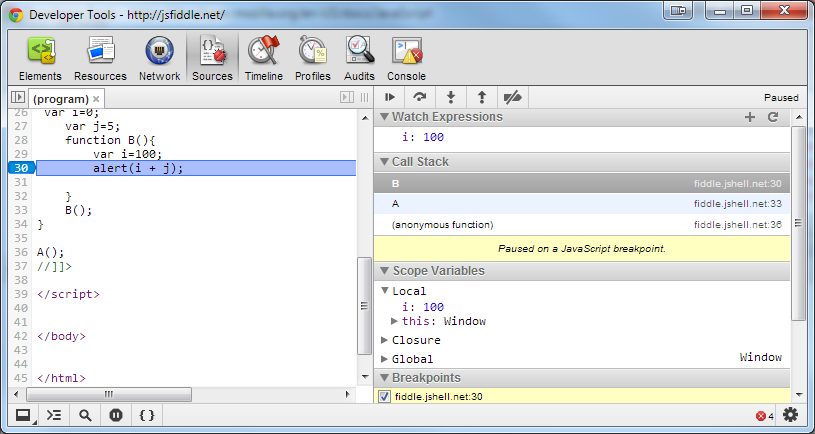The image size is (815, 434).
Task: Open fiddle.jshell.net:30 call stack link
Action: [x=738, y=183]
